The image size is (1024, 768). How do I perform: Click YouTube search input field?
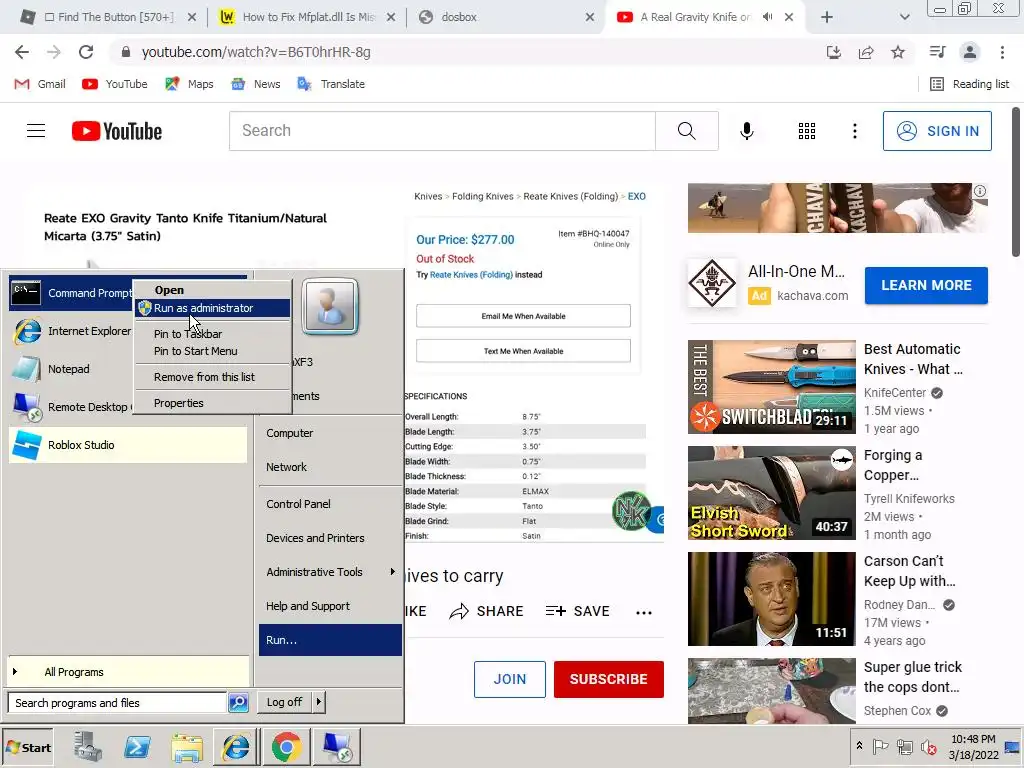point(442,131)
